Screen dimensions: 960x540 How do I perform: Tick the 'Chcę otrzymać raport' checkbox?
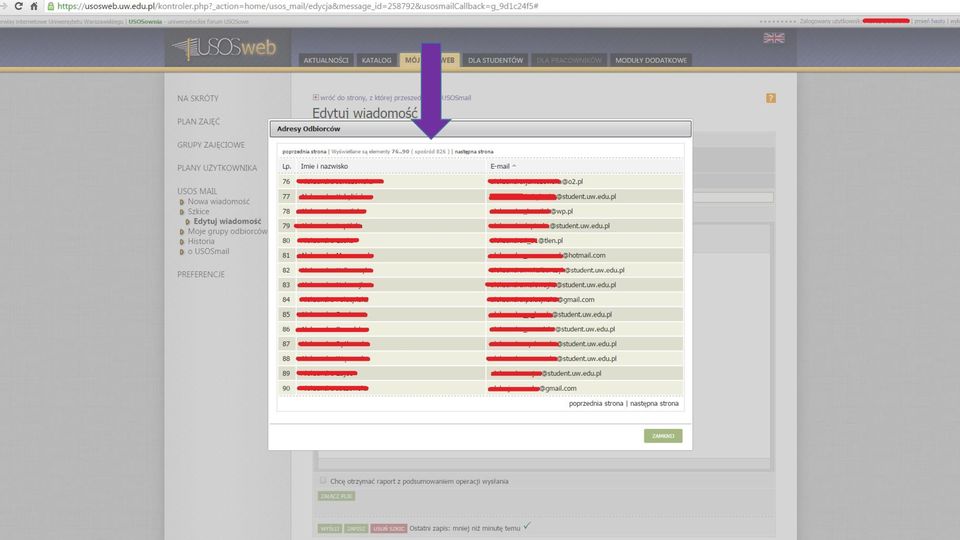pos(323,481)
